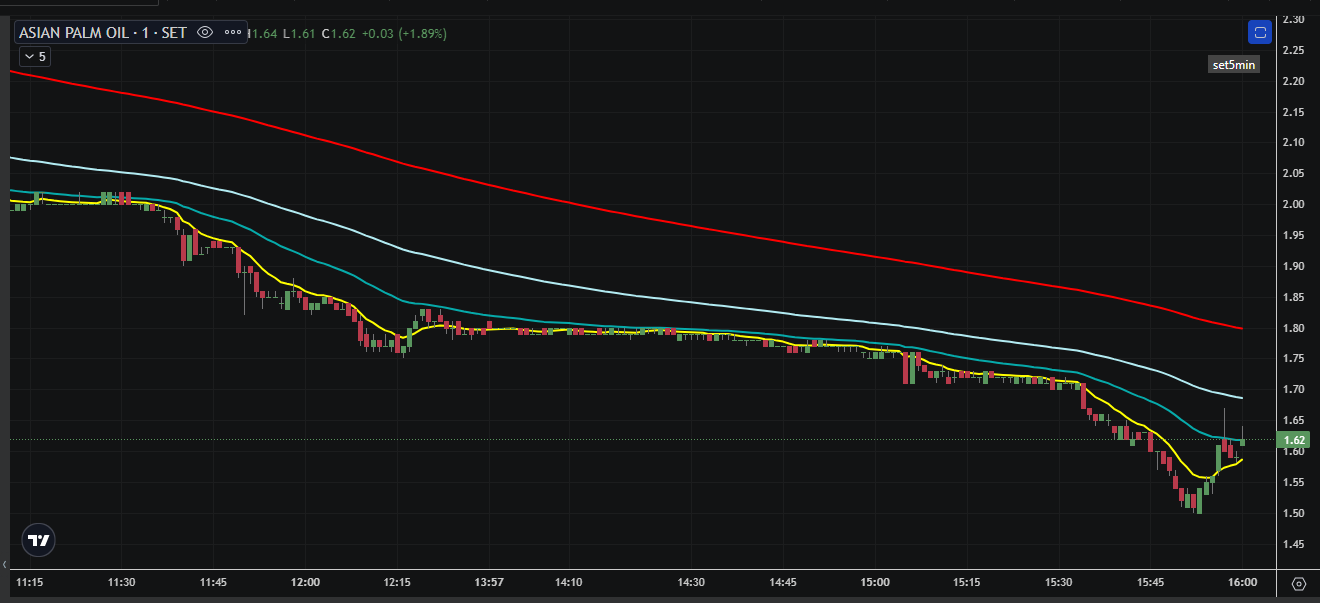Click the 2.15 price axis label
Screen dimensions: 1320x603
1293,112
